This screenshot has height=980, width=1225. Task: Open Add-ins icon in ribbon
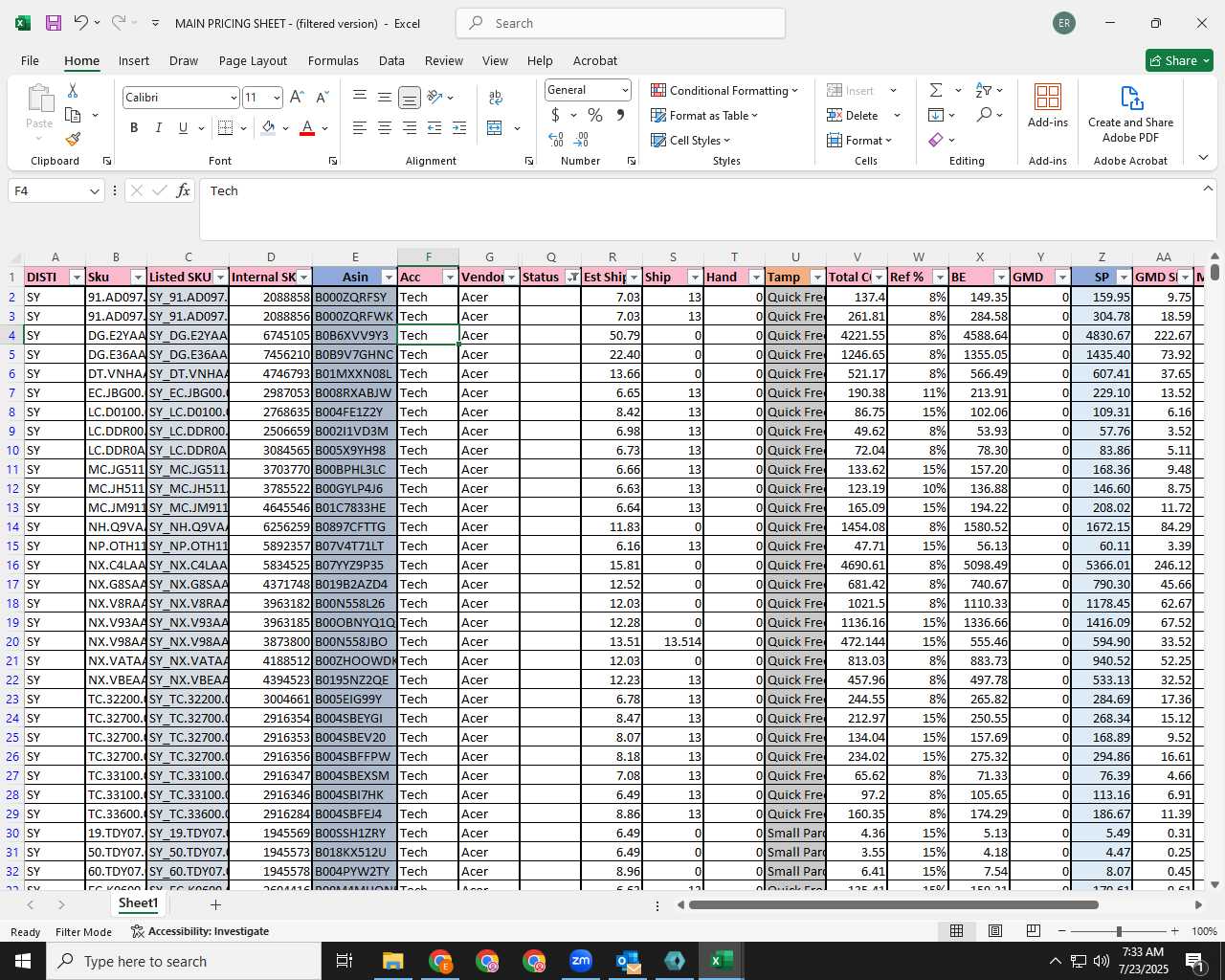1048,105
